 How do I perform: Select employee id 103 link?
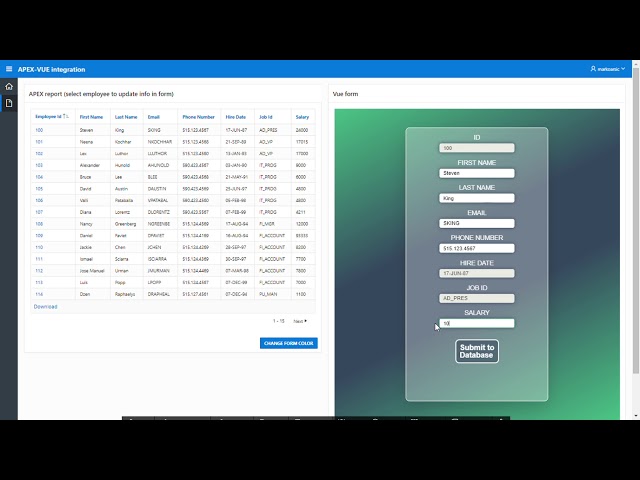tap(39, 165)
